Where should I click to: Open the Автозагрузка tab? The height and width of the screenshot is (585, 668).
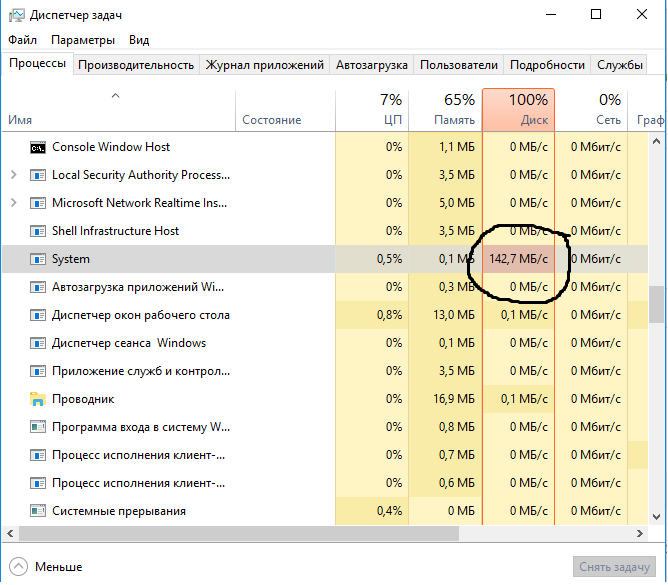(371, 65)
